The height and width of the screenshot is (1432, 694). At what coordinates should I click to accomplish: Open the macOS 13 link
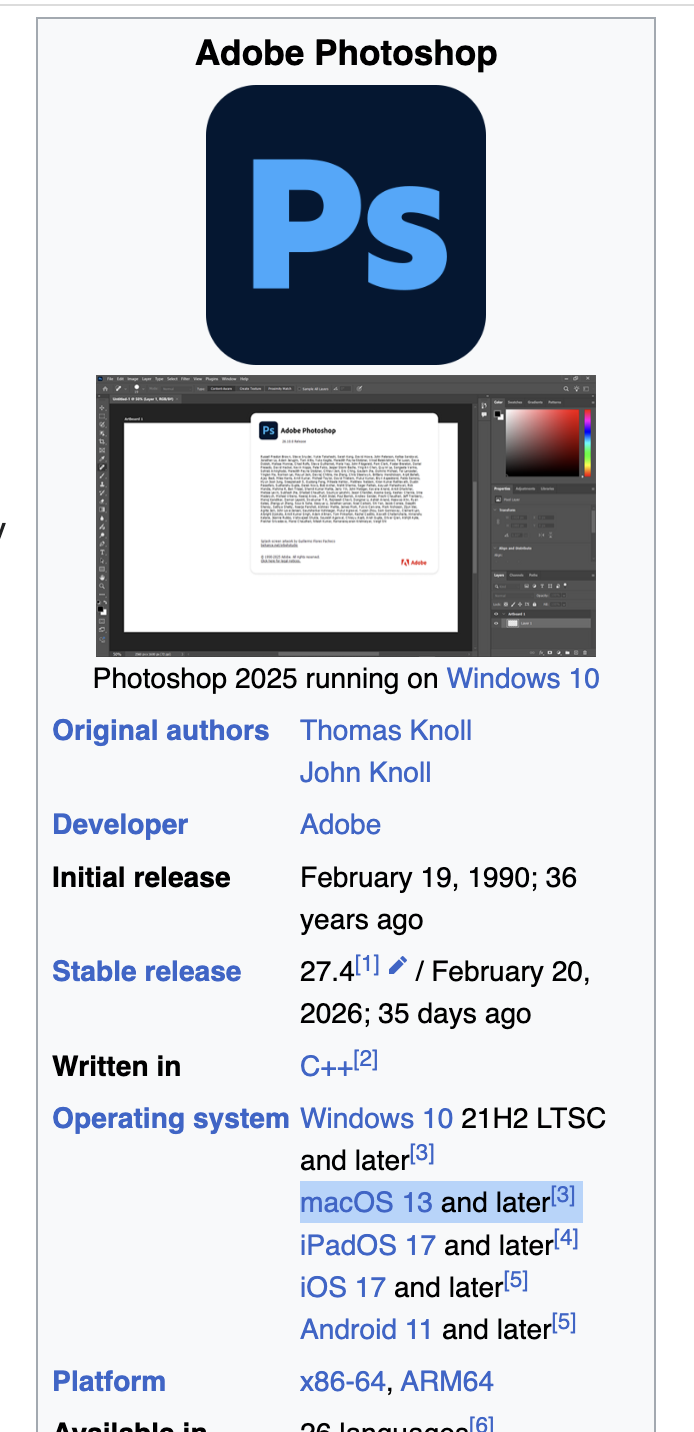[x=367, y=1202]
